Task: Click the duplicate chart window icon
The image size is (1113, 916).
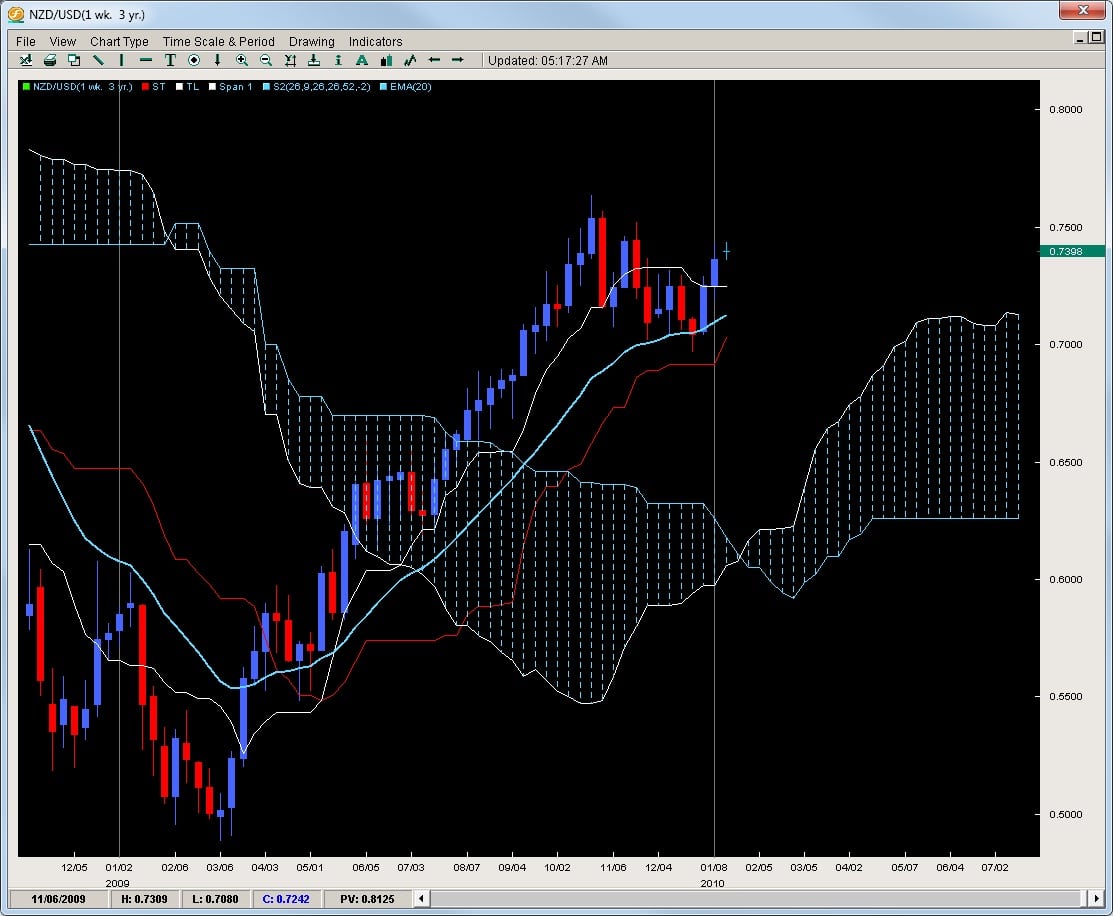Action: pos(74,60)
